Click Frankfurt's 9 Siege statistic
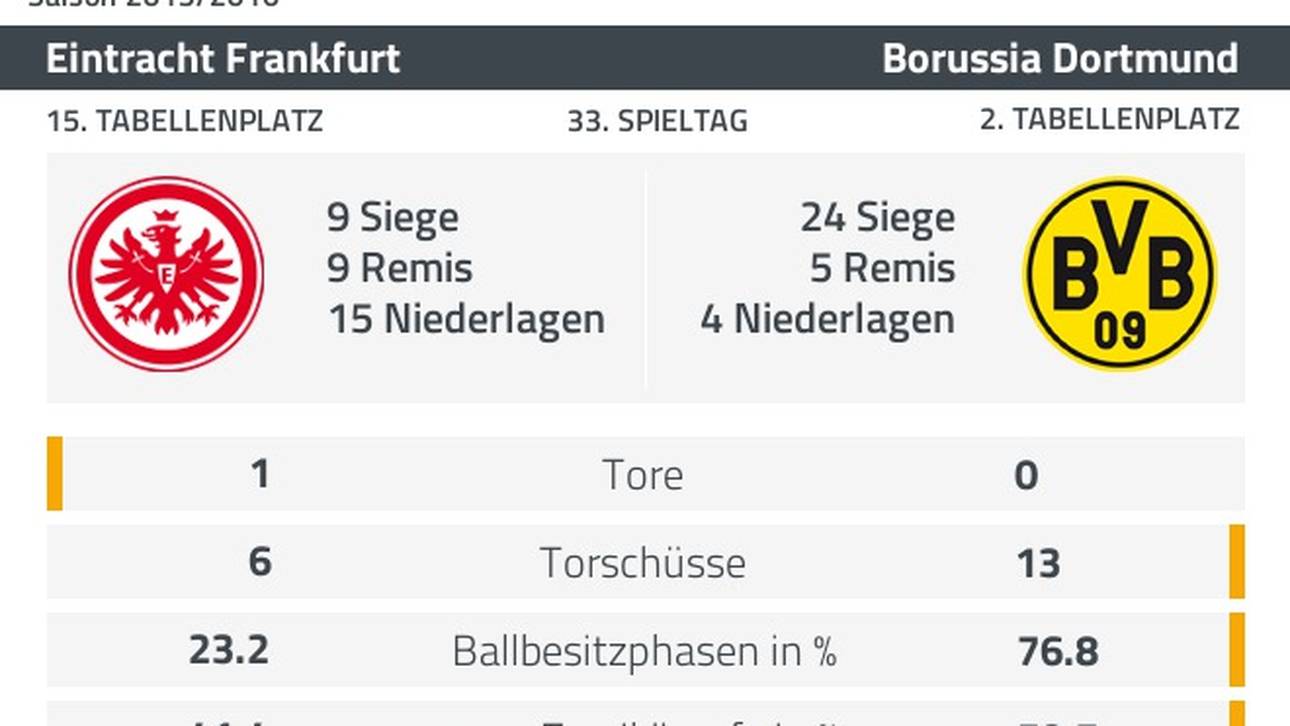Image resolution: width=1290 pixels, height=726 pixels. pyautogui.click(x=393, y=217)
